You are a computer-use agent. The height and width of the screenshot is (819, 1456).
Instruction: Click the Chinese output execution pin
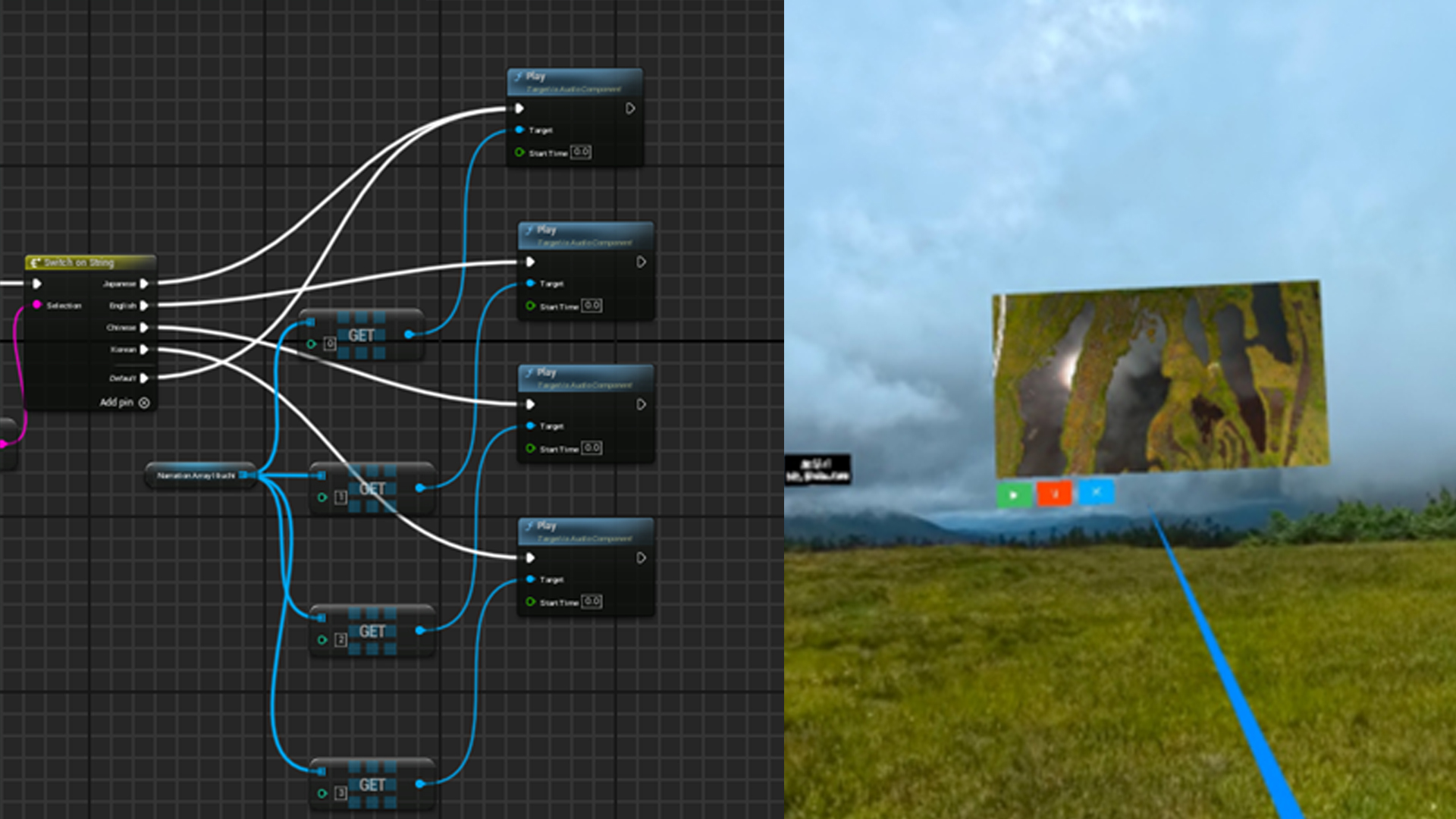144,328
